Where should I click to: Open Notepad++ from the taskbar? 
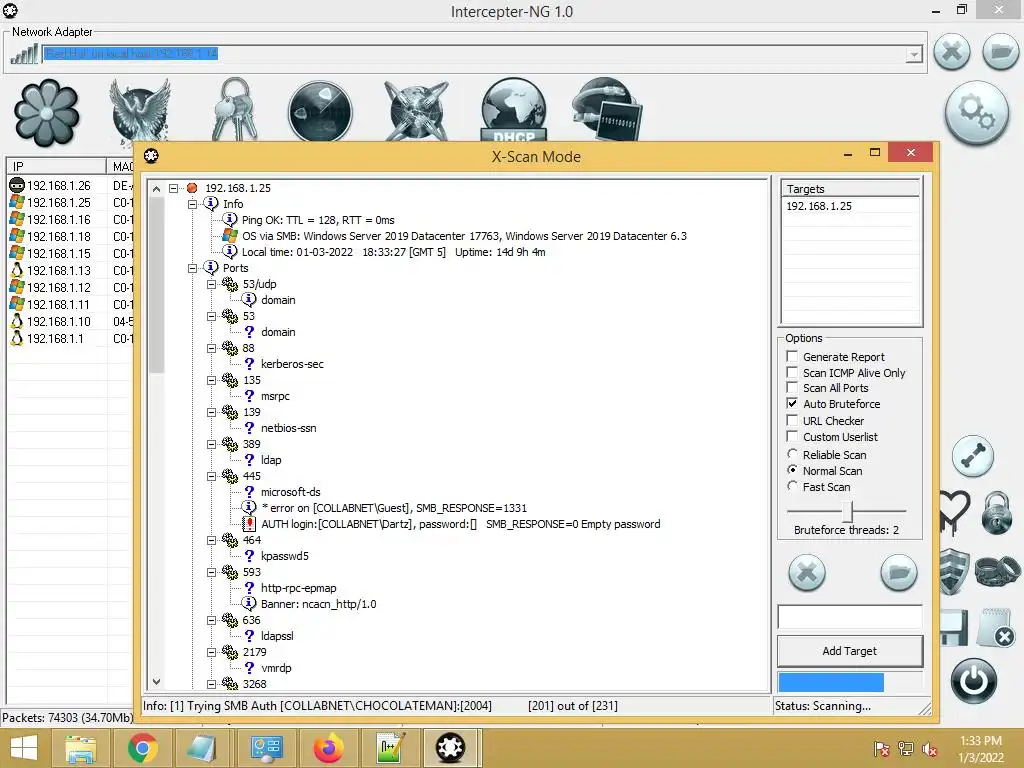pyautogui.click(x=390, y=748)
